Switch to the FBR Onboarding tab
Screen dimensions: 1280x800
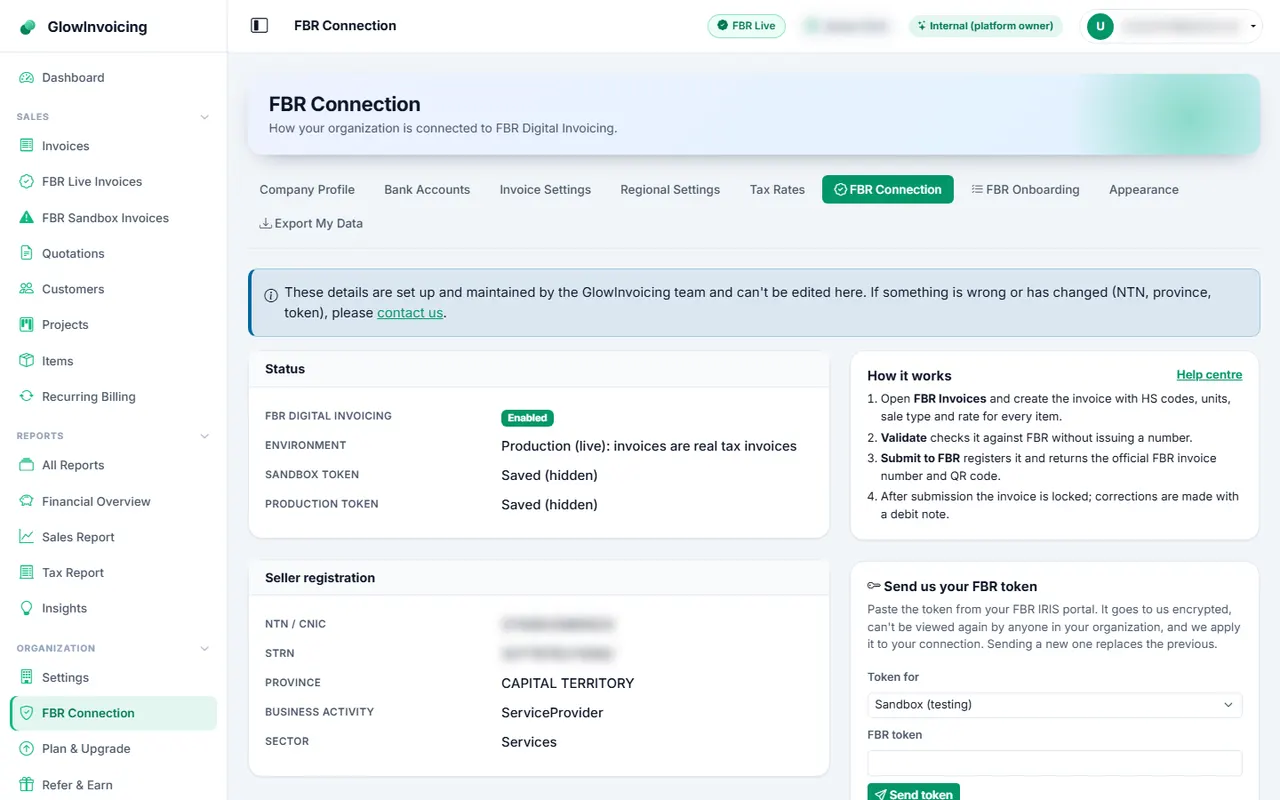click(x=1025, y=190)
